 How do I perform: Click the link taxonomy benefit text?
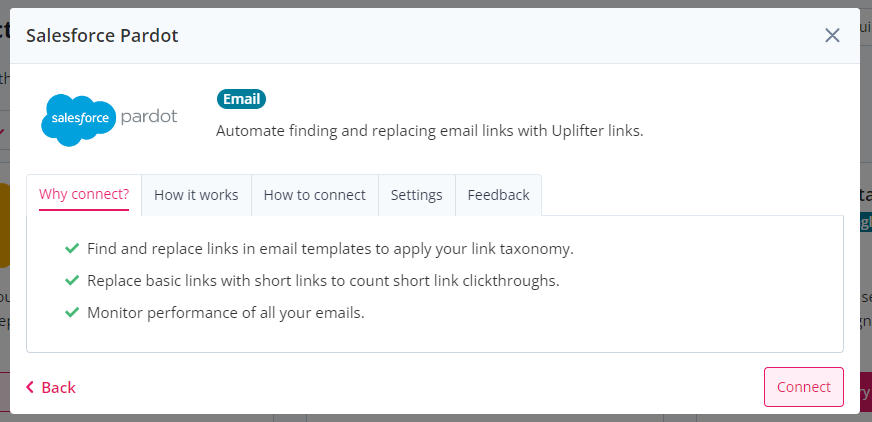click(x=330, y=249)
